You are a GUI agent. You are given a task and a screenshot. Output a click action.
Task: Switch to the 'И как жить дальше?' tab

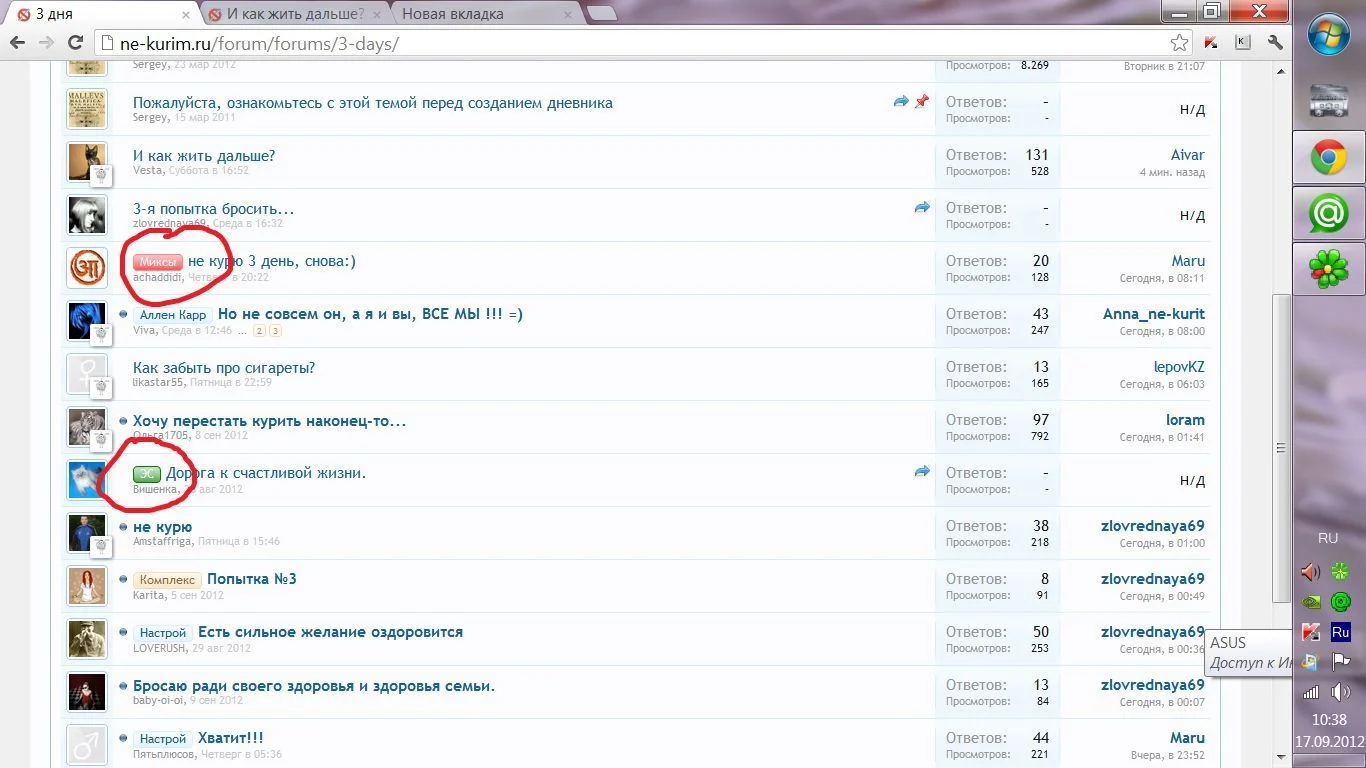(295, 14)
